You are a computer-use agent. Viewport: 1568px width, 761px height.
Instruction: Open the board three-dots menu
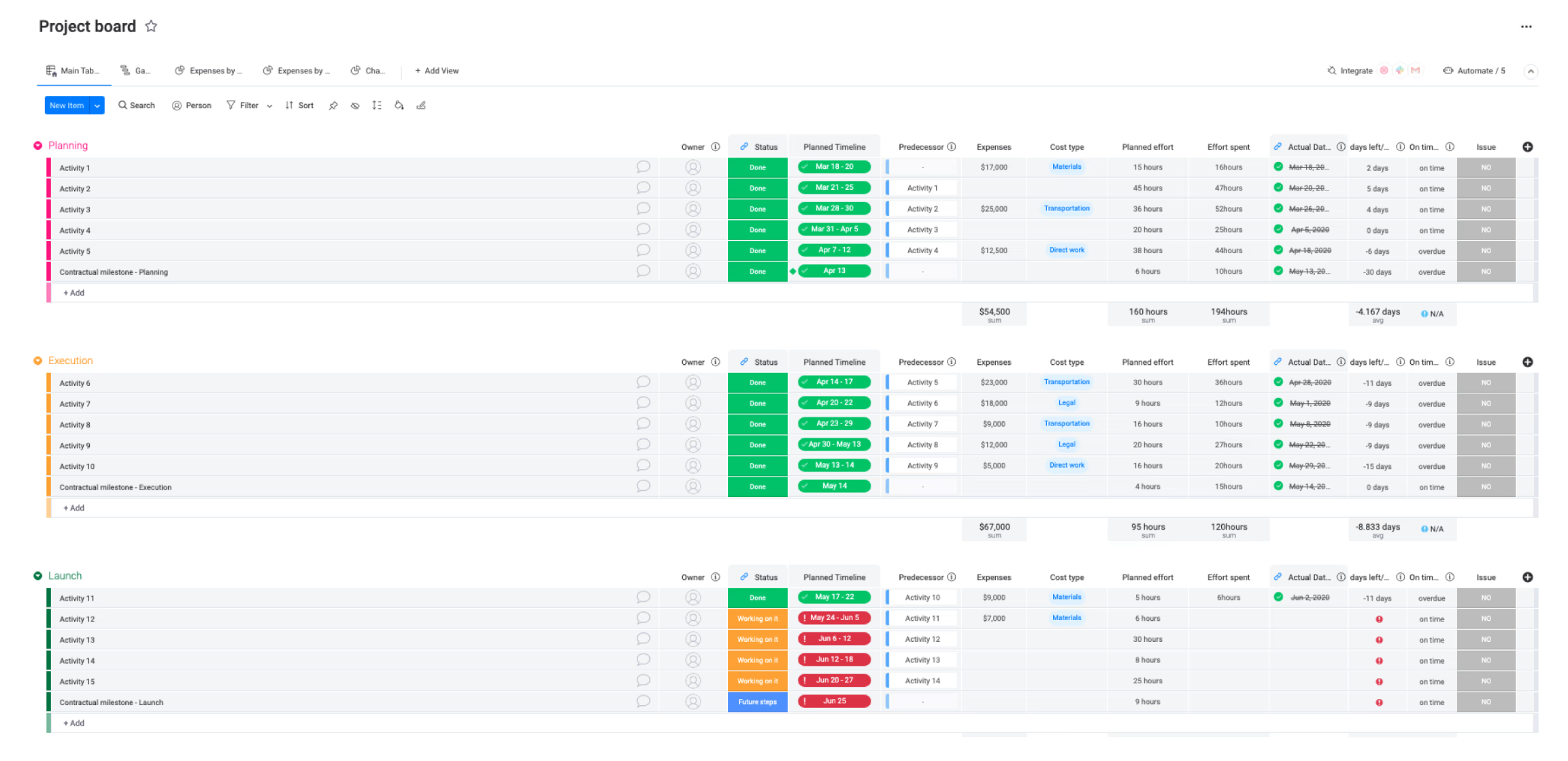(1526, 27)
